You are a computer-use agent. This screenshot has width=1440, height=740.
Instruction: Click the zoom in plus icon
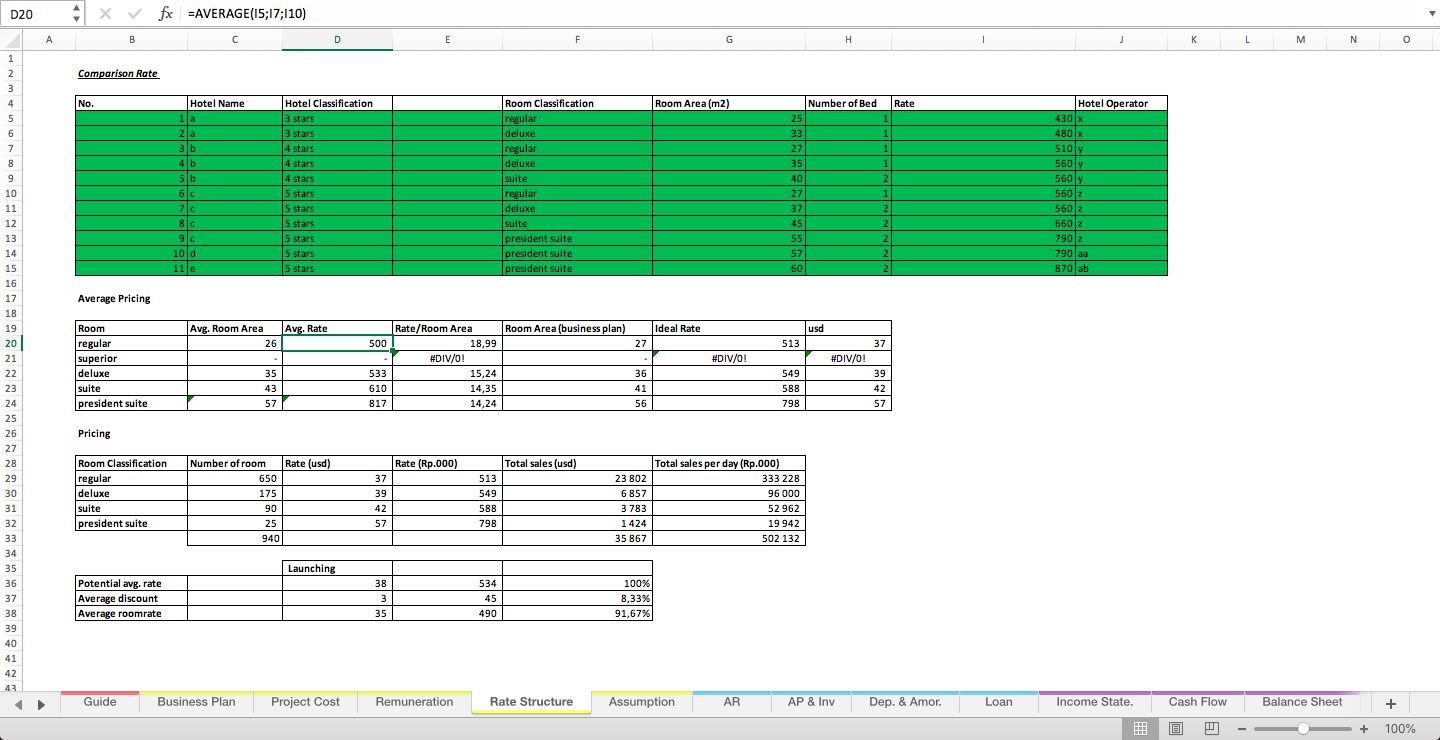tap(1364, 729)
